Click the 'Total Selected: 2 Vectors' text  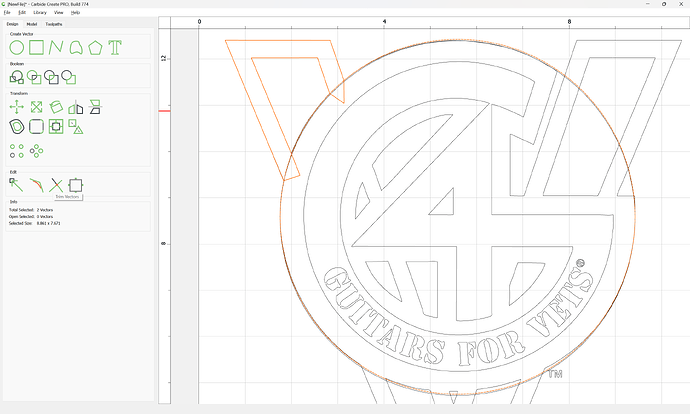point(32,210)
